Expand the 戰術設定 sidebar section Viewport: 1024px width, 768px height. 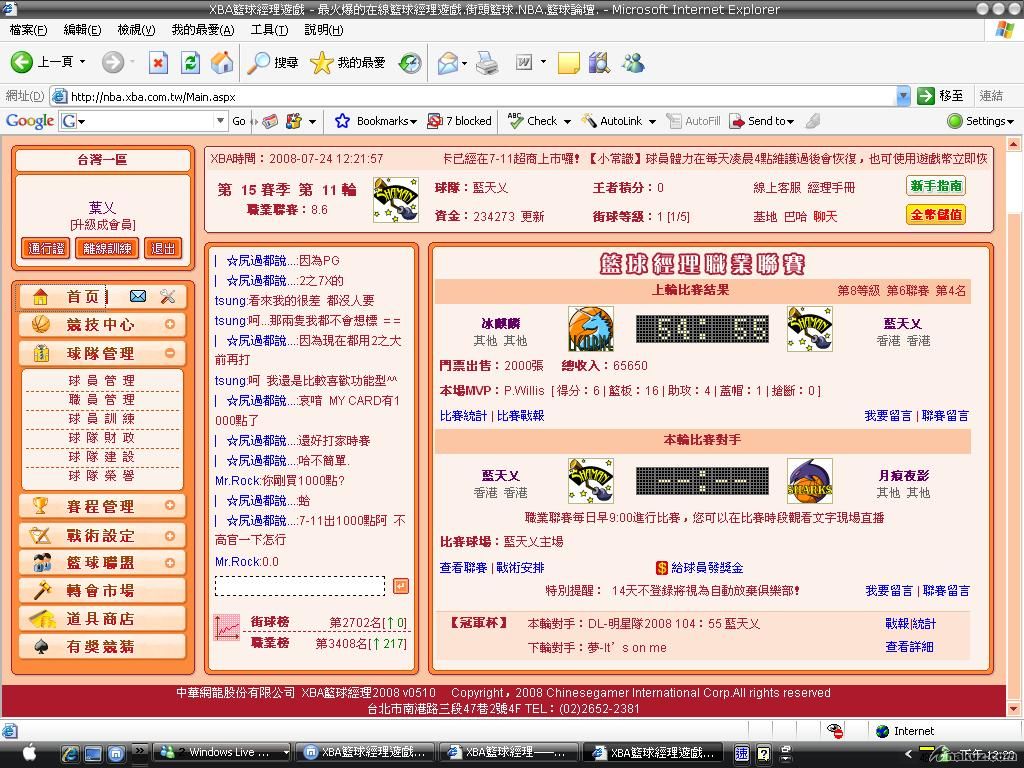pos(170,536)
